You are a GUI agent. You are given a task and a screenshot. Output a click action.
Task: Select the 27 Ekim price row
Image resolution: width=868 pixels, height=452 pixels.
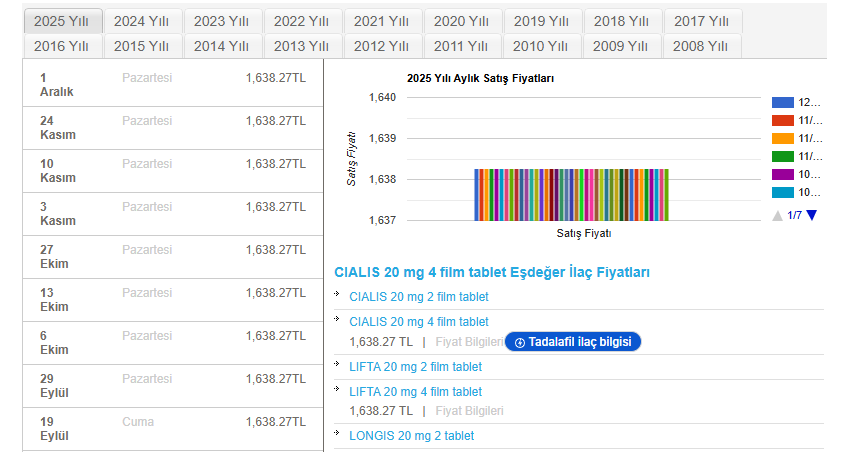click(173, 257)
